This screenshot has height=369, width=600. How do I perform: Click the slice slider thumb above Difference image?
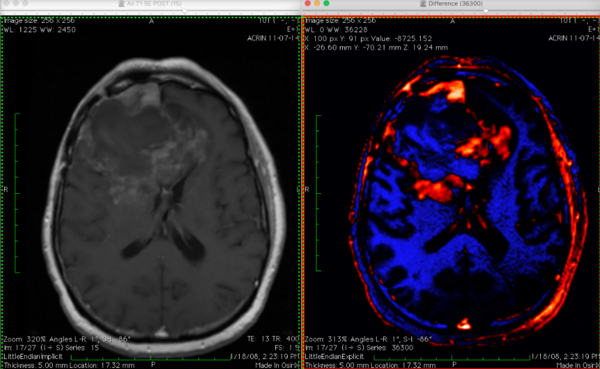(486, 11)
